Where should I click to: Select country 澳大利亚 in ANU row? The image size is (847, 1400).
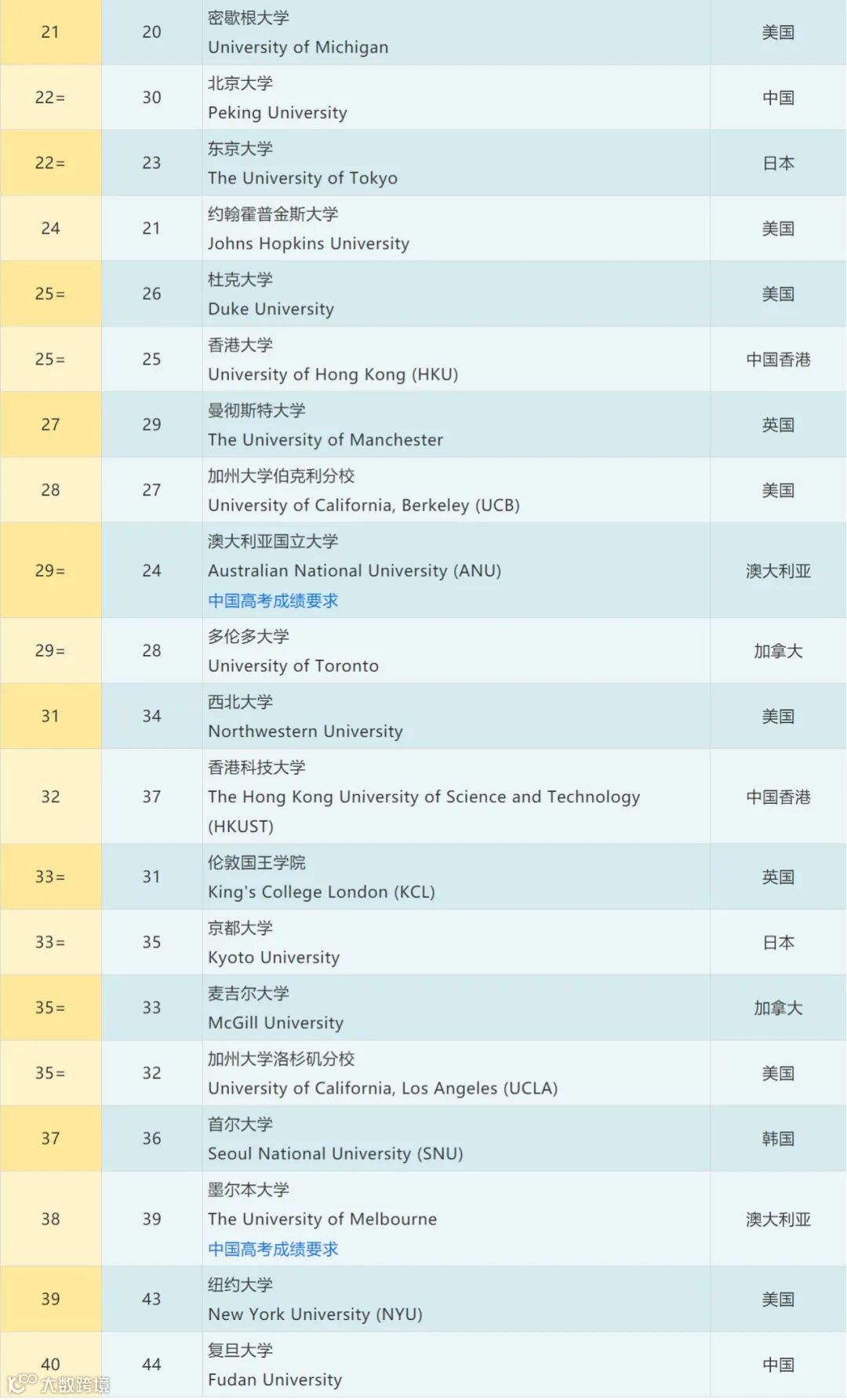click(778, 571)
